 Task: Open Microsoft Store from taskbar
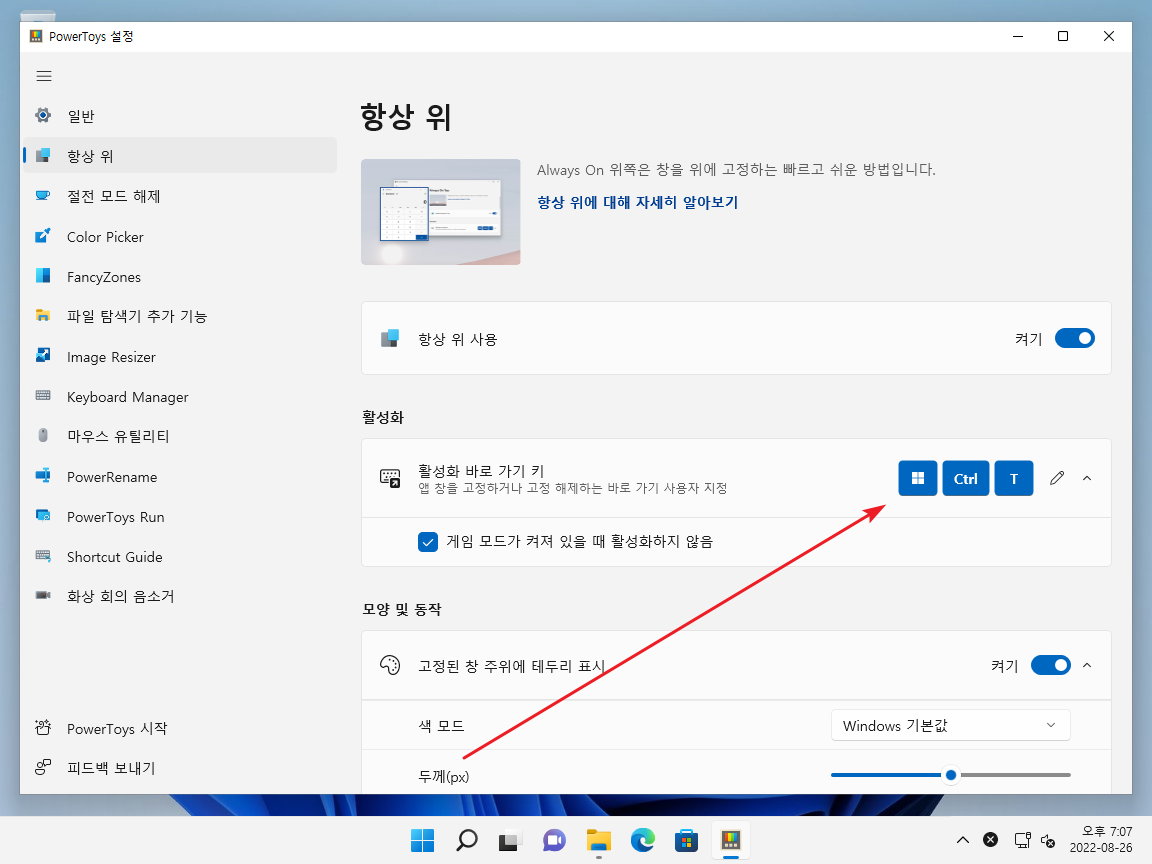click(x=686, y=840)
